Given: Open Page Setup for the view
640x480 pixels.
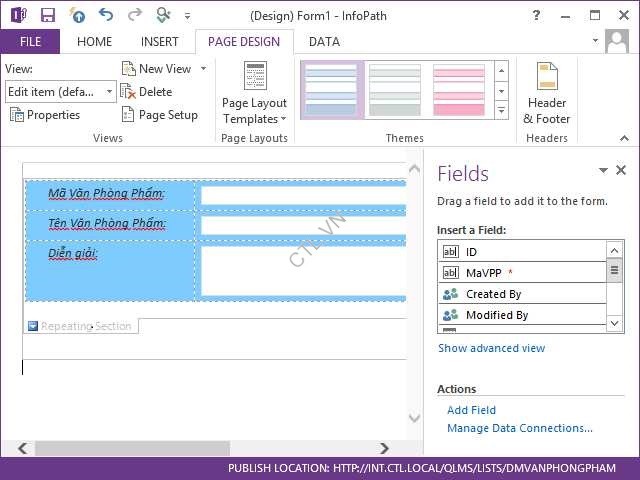Looking at the screenshot, I should (159, 115).
